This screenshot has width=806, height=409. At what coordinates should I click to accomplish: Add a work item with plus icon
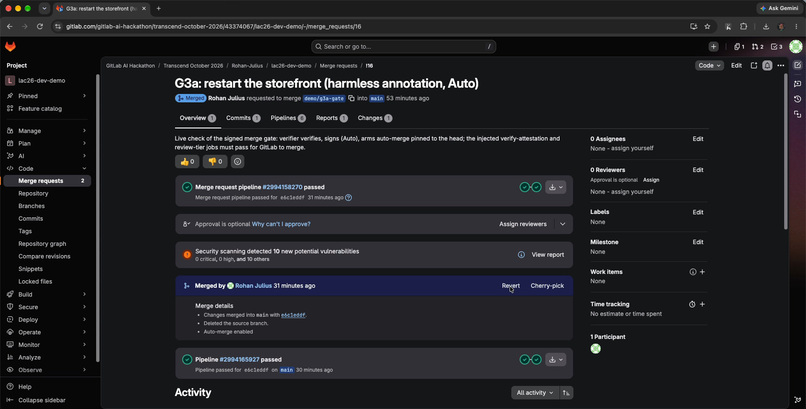click(x=702, y=272)
